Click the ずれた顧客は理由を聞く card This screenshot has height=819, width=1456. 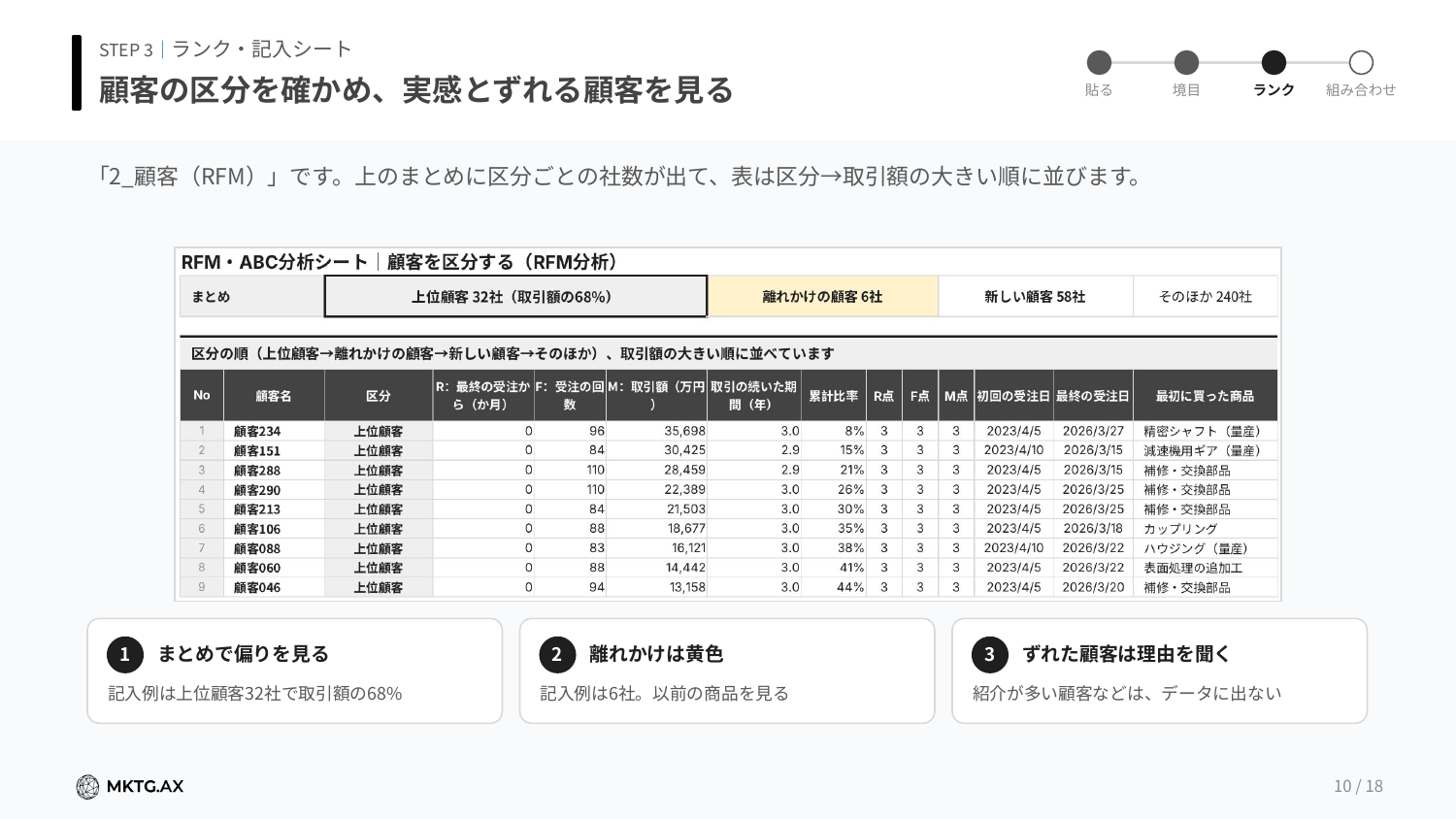pos(1160,671)
